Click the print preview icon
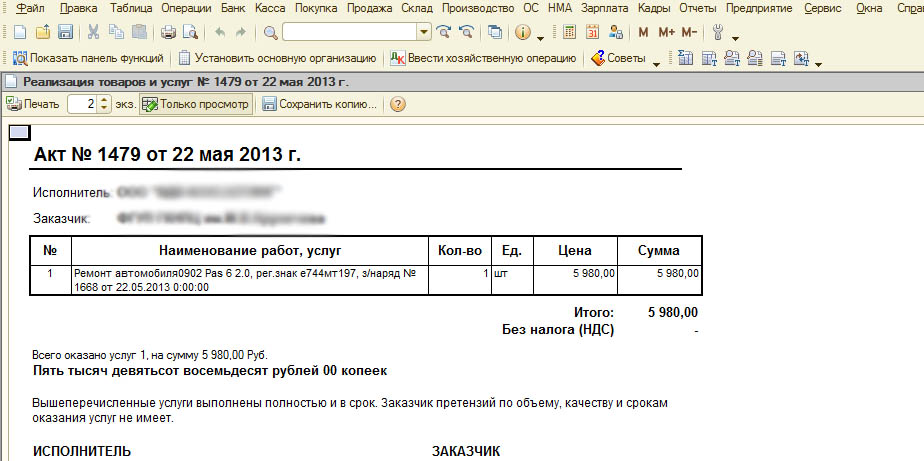This screenshot has height=461, width=924. pos(191,33)
